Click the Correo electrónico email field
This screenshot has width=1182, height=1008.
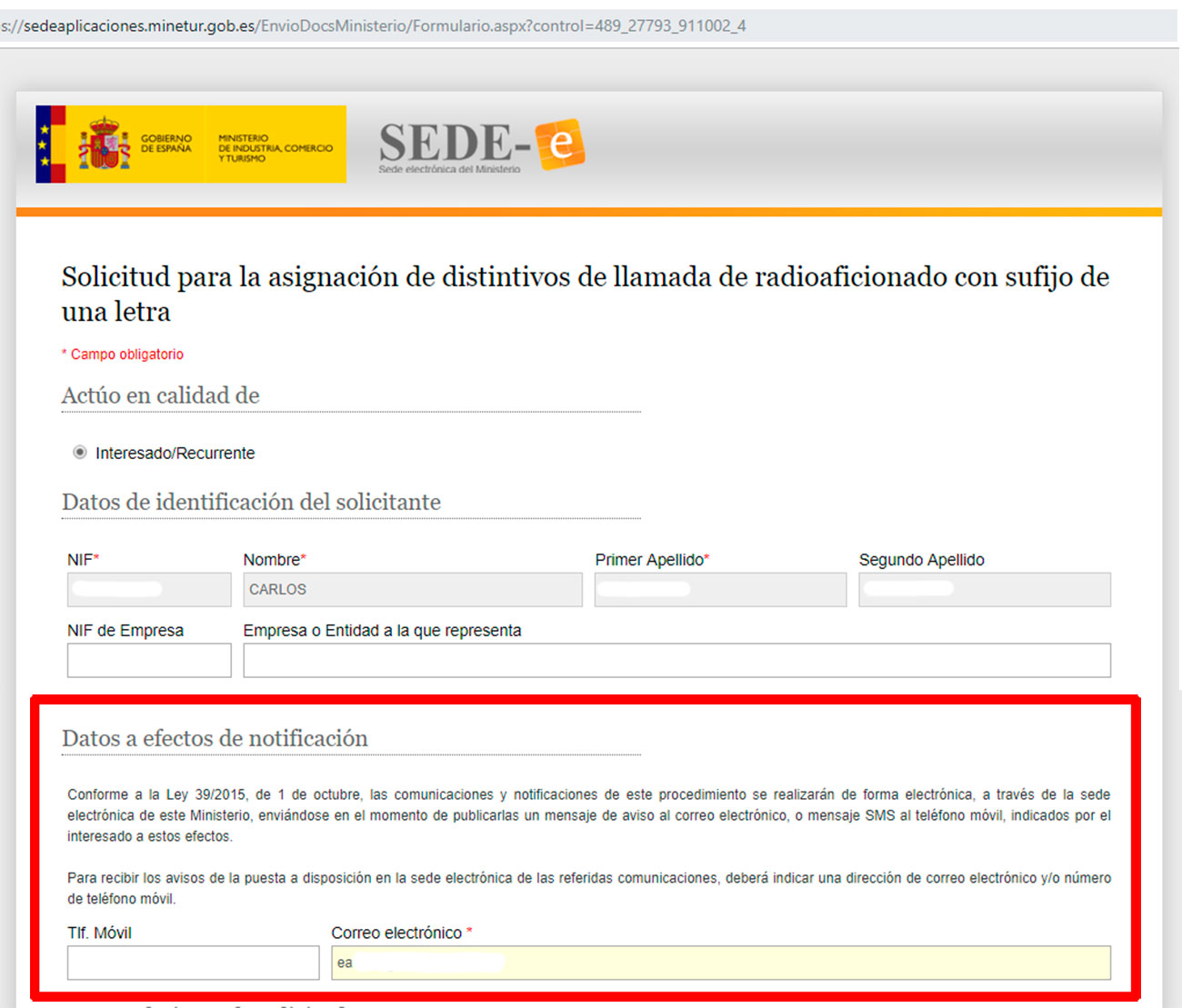coord(720,963)
